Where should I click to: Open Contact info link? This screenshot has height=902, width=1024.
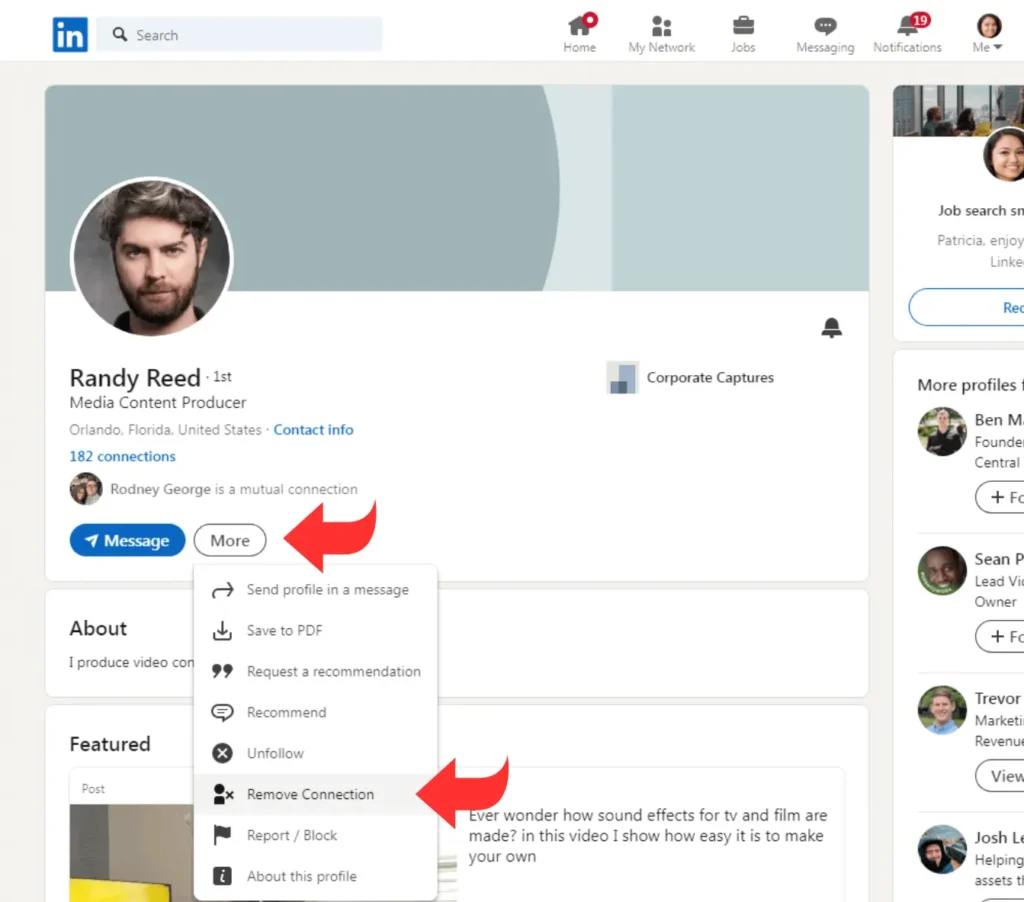pyautogui.click(x=313, y=430)
